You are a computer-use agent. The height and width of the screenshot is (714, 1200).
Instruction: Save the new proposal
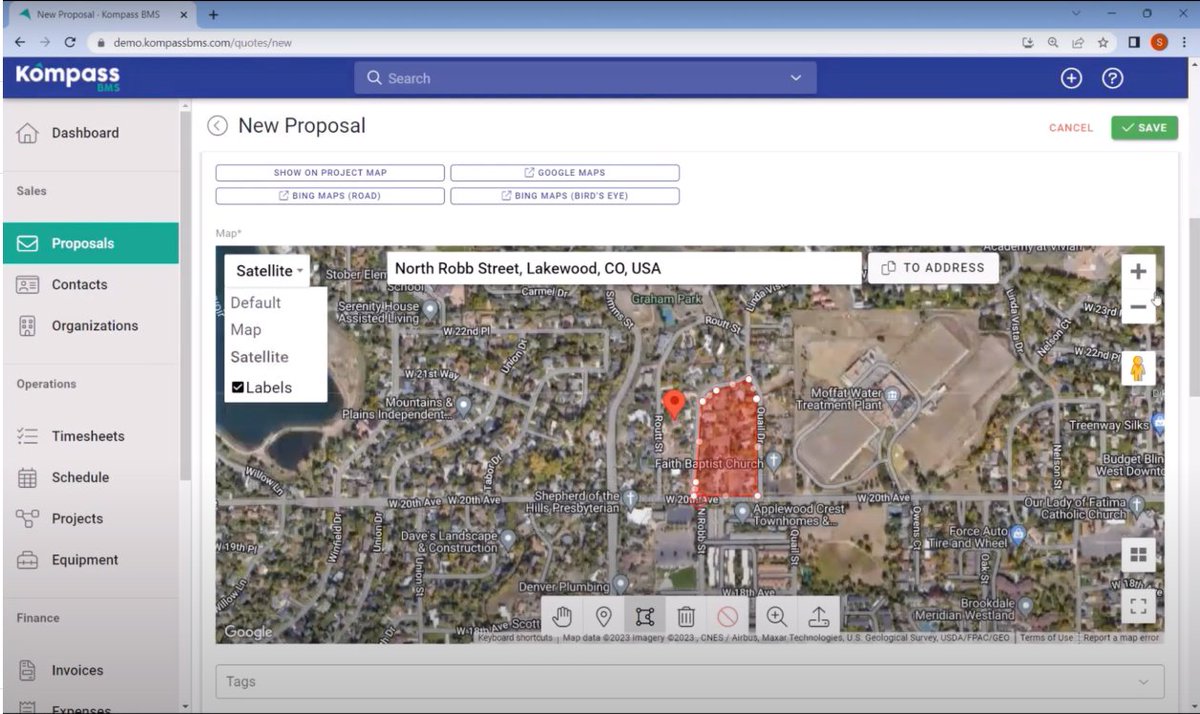[1143, 128]
